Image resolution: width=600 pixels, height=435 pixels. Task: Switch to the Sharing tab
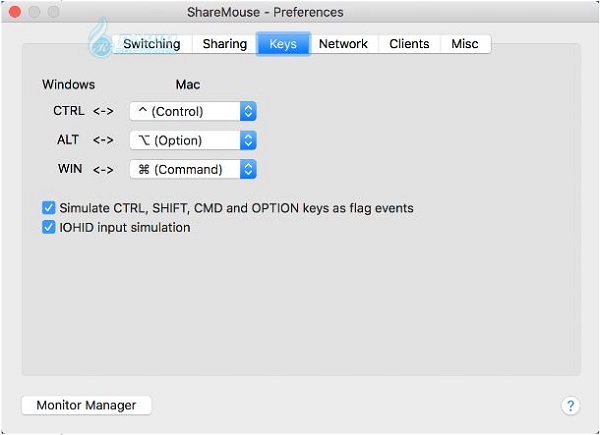225,44
